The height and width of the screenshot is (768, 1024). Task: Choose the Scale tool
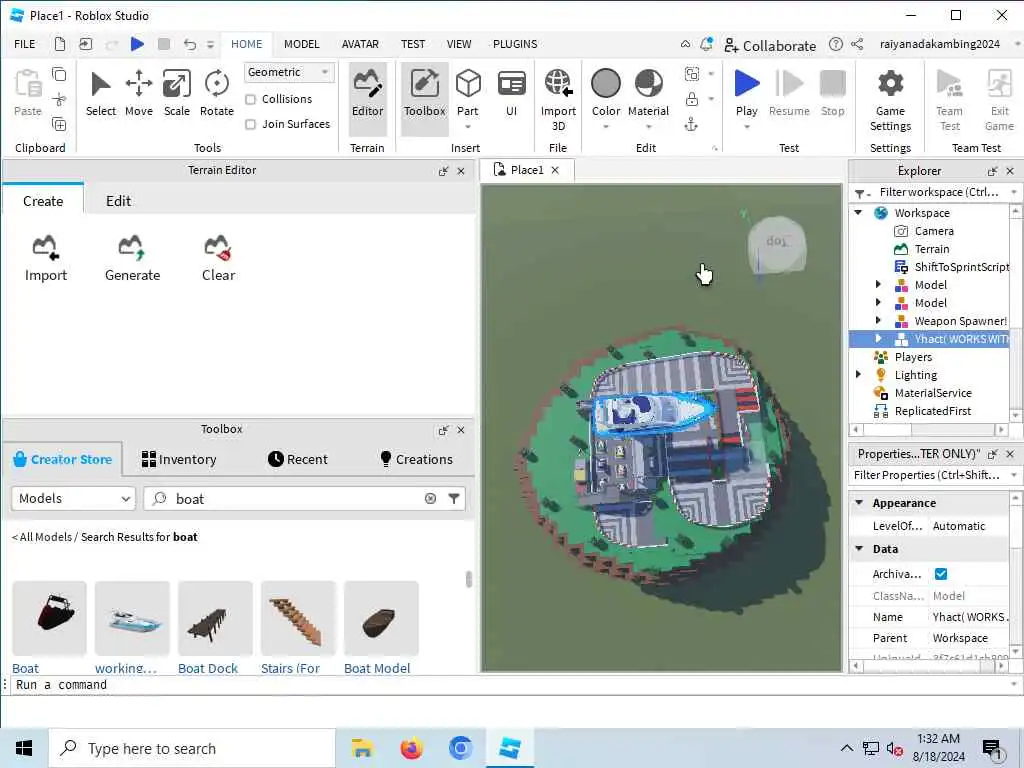[177, 94]
